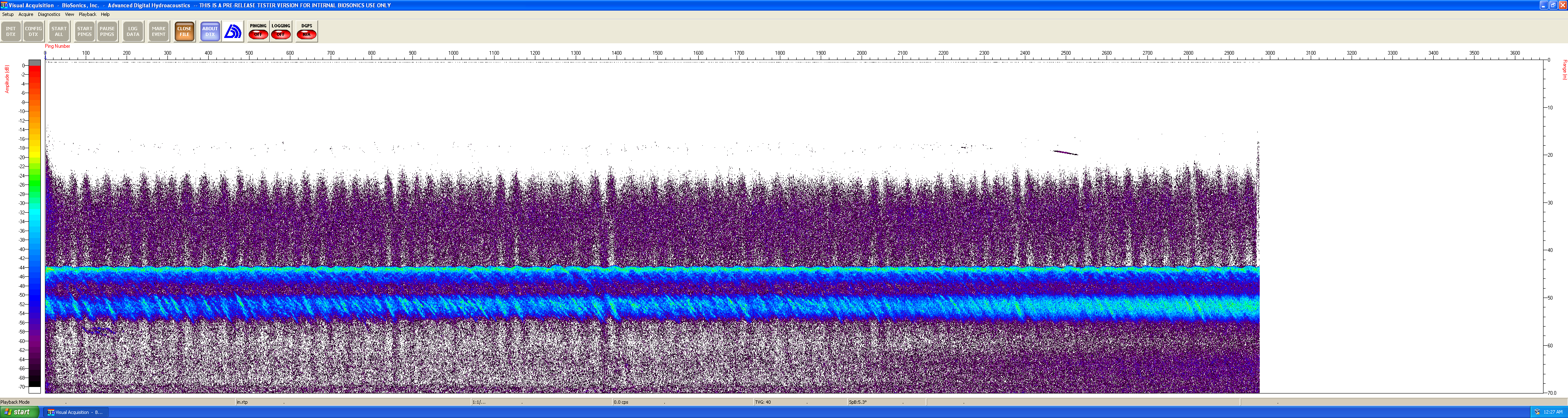The width and height of the screenshot is (1568, 418).
Task: Click the '0.0 cps' status bar entry
Action: coord(621,402)
